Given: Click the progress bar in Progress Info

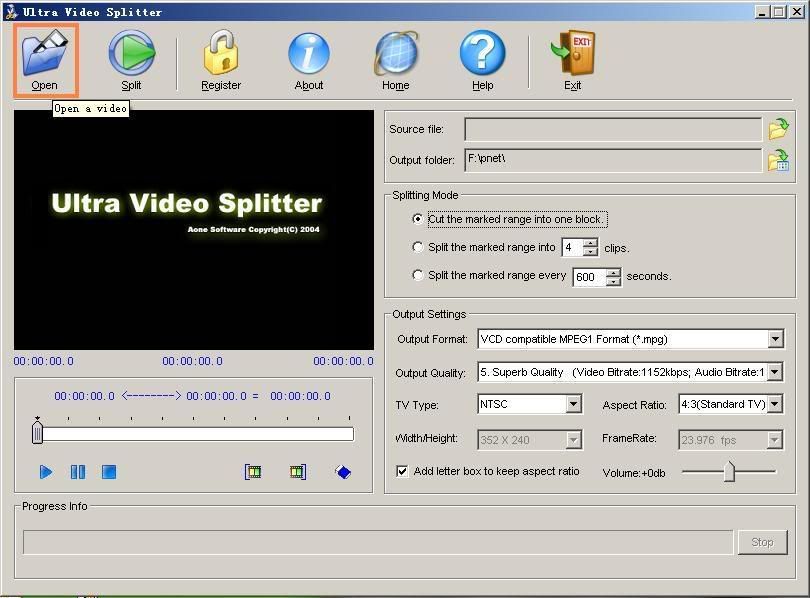Looking at the screenshot, I should click(x=378, y=542).
